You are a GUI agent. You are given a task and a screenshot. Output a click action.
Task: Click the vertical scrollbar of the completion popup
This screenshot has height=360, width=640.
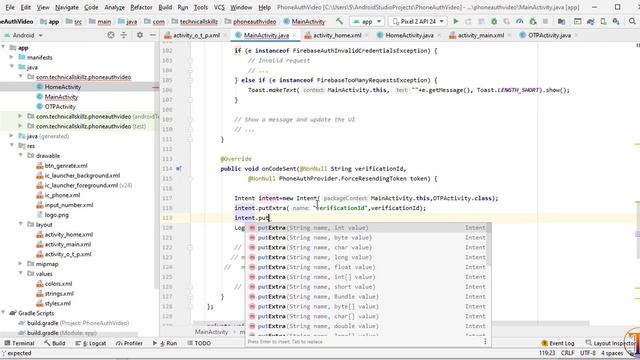tap(489, 244)
